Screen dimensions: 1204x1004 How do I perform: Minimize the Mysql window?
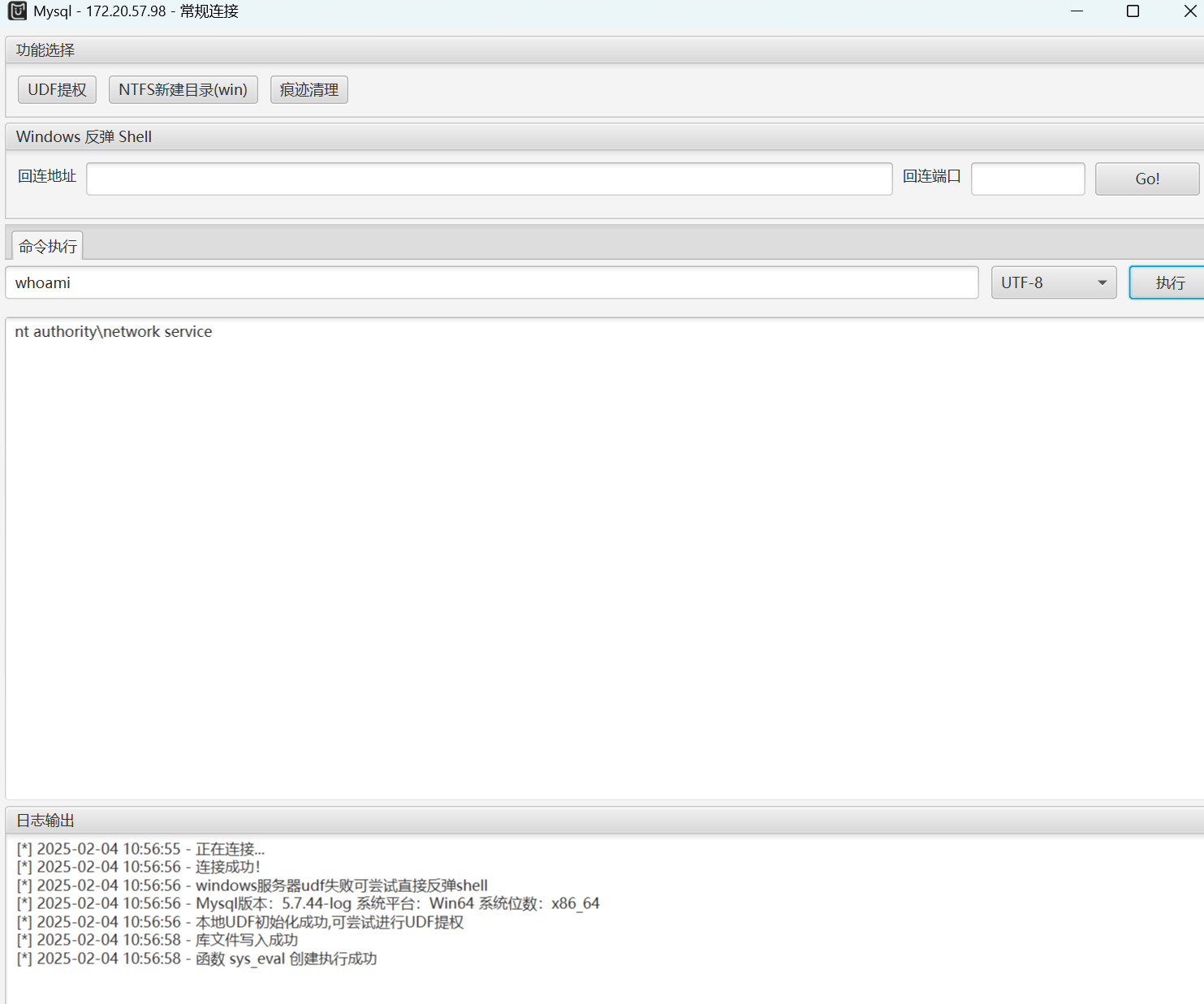[1077, 11]
